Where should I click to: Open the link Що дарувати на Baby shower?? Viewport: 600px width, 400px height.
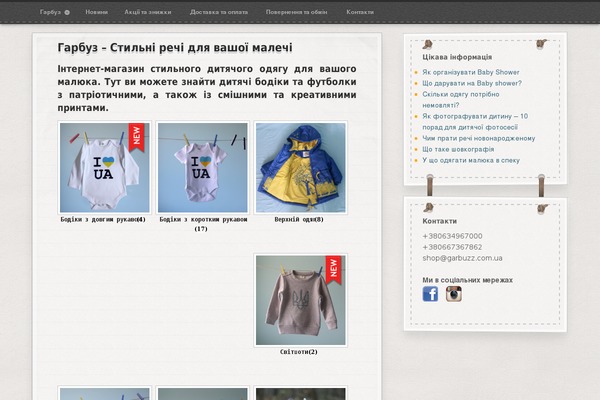(472, 83)
